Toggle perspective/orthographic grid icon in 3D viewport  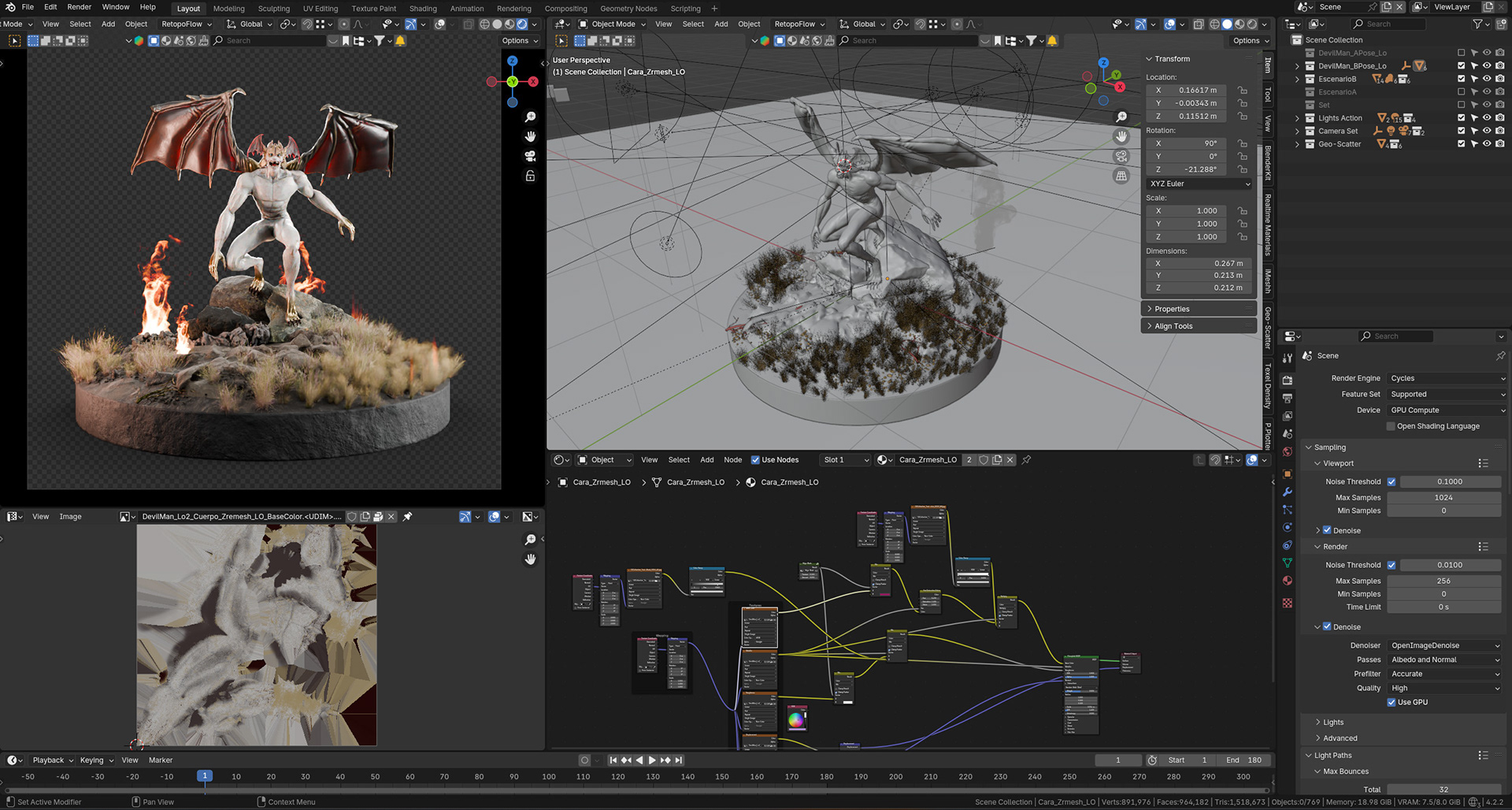point(1121,176)
